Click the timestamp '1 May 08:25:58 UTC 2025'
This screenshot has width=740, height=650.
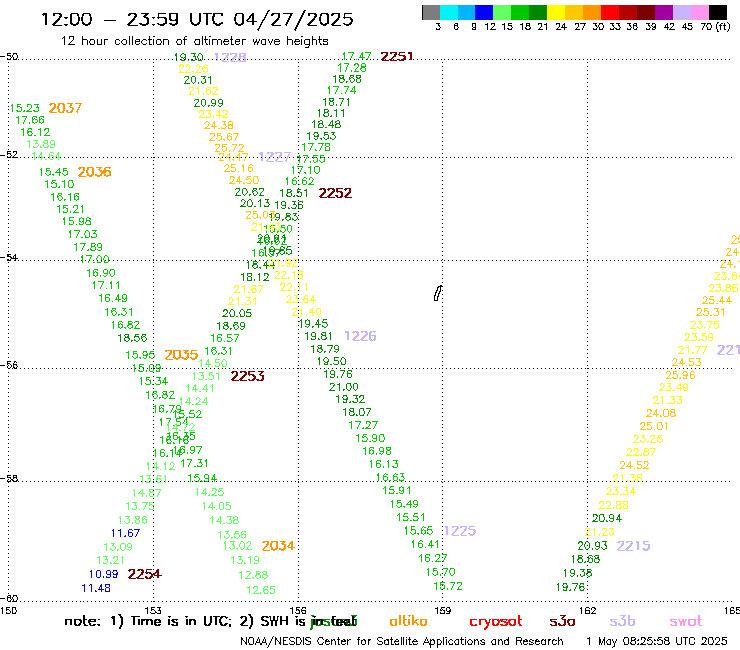point(657,642)
